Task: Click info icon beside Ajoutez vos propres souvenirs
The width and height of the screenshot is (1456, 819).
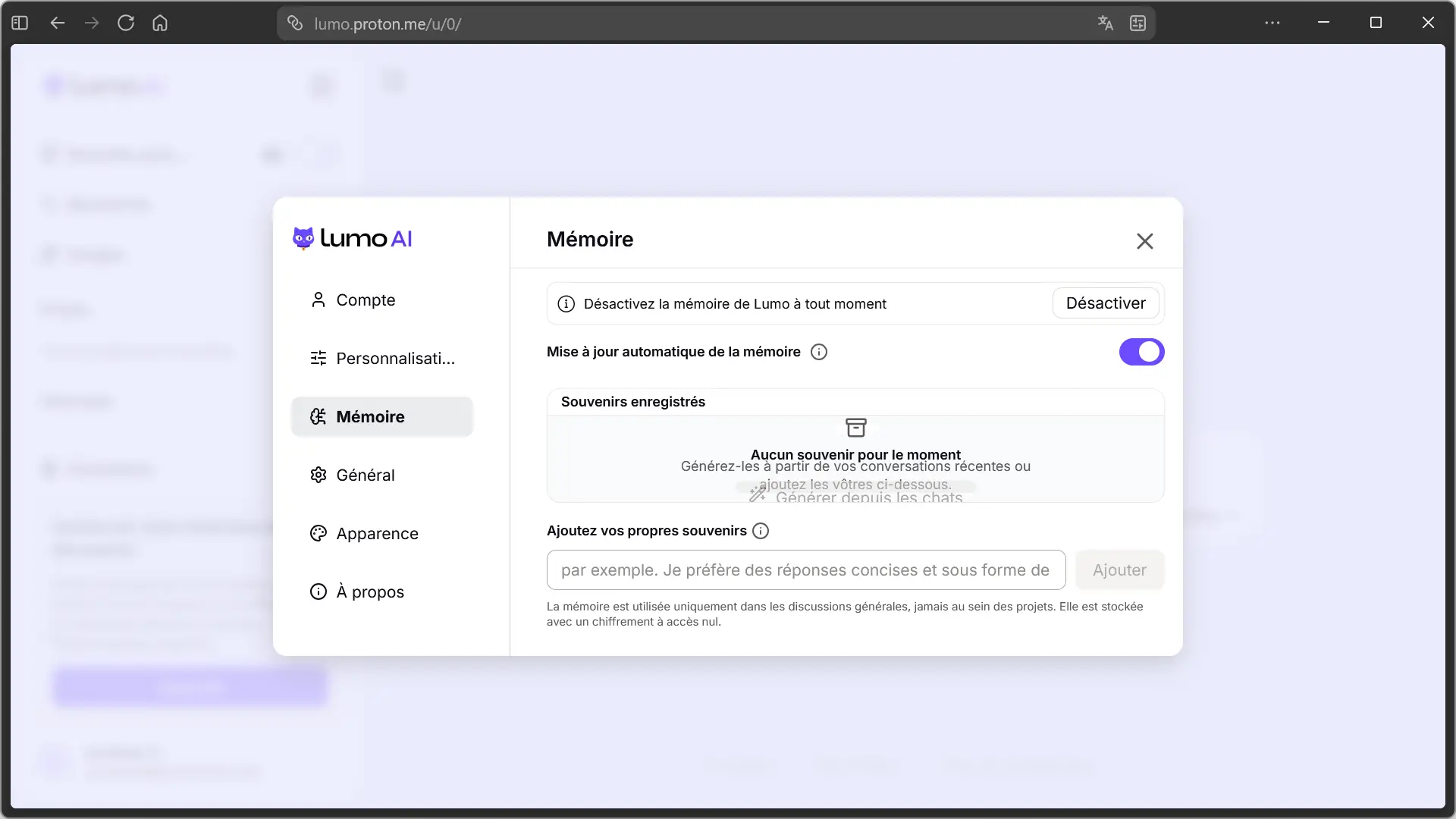Action: [x=761, y=531]
